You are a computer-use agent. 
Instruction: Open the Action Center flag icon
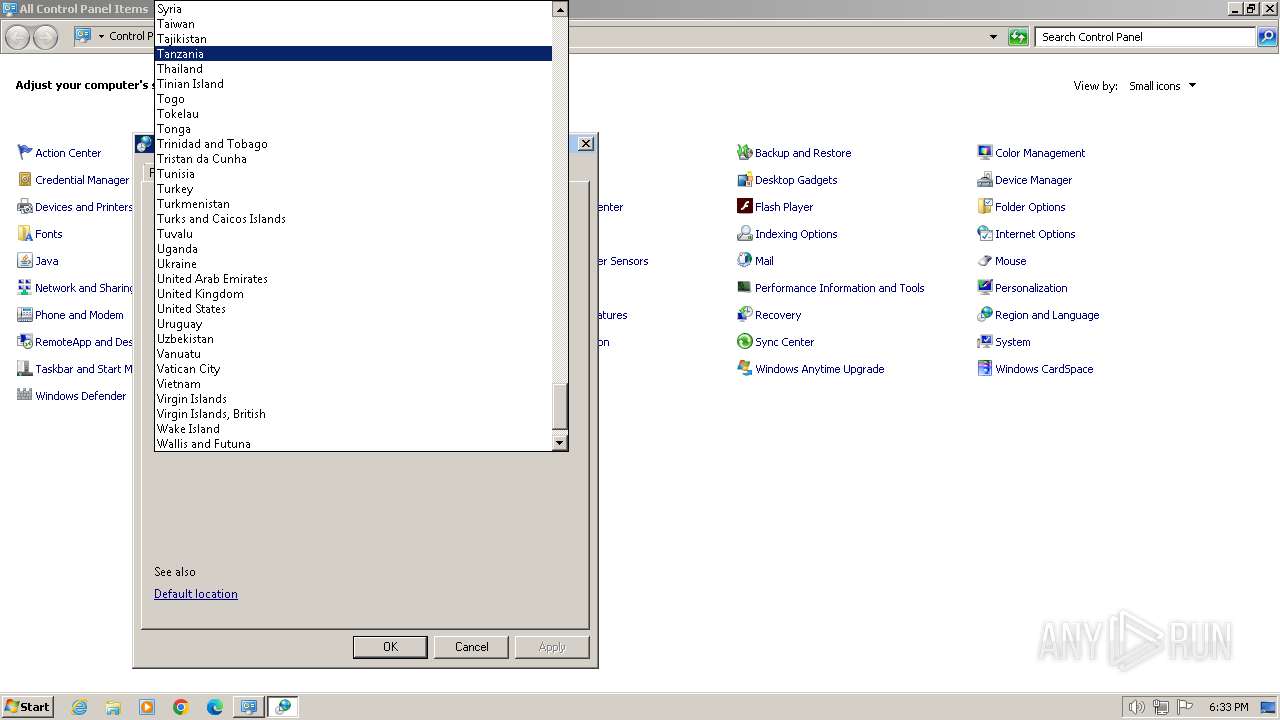25,153
